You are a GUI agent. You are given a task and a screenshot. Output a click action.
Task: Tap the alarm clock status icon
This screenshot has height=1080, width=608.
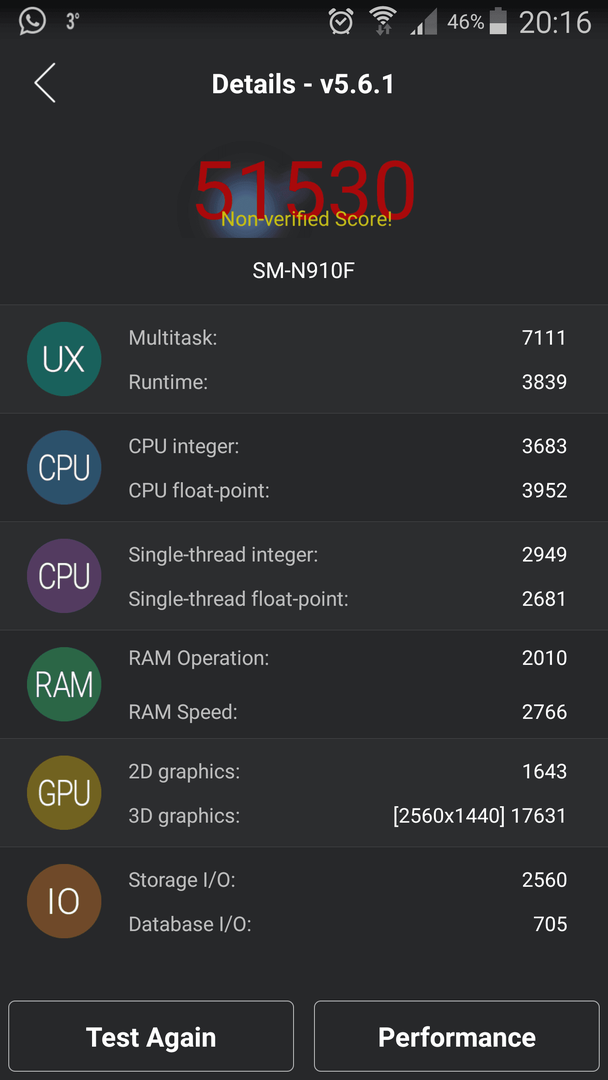click(x=341, y=21)
